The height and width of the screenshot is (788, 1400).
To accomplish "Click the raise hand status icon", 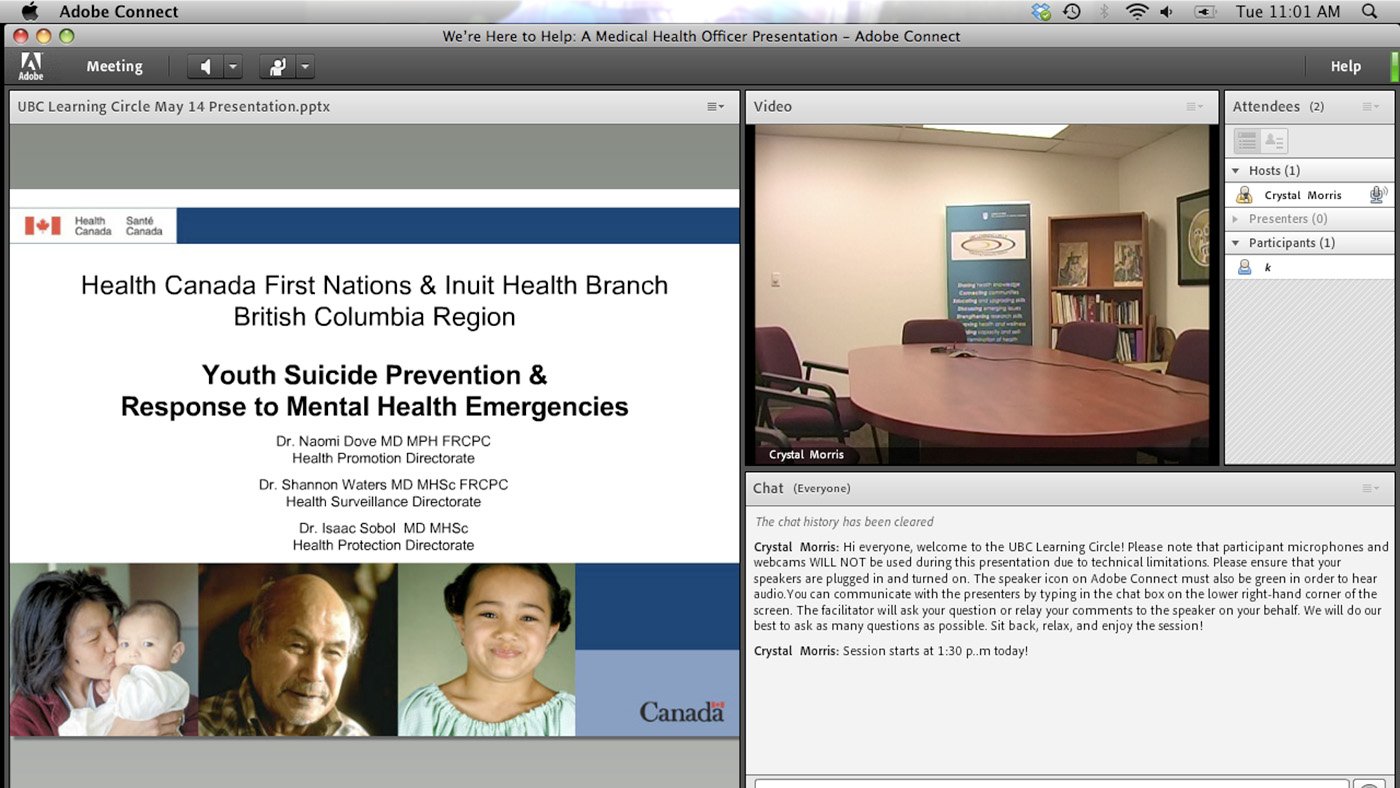I will [x=277, y=67].
